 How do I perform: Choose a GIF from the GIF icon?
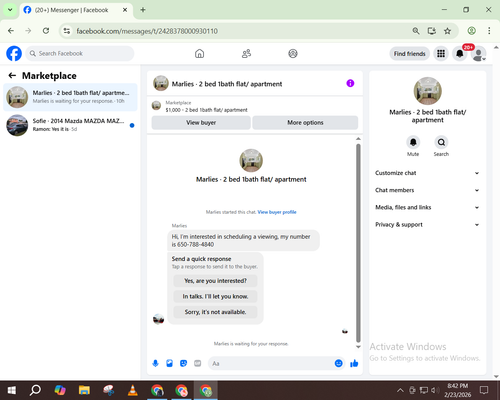tap(198, 363)
